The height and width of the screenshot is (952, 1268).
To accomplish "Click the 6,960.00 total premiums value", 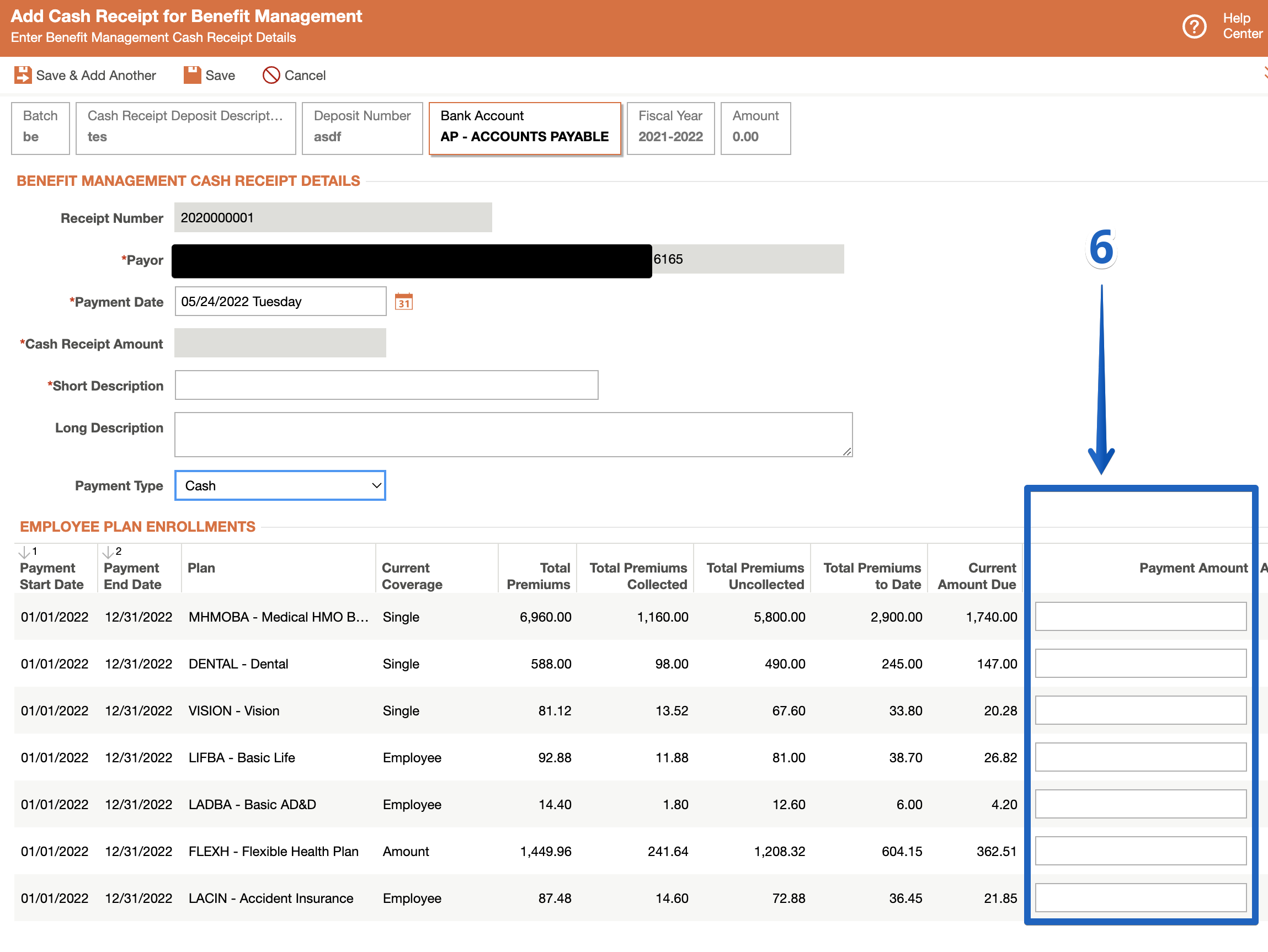I will [x=546, y=617].
